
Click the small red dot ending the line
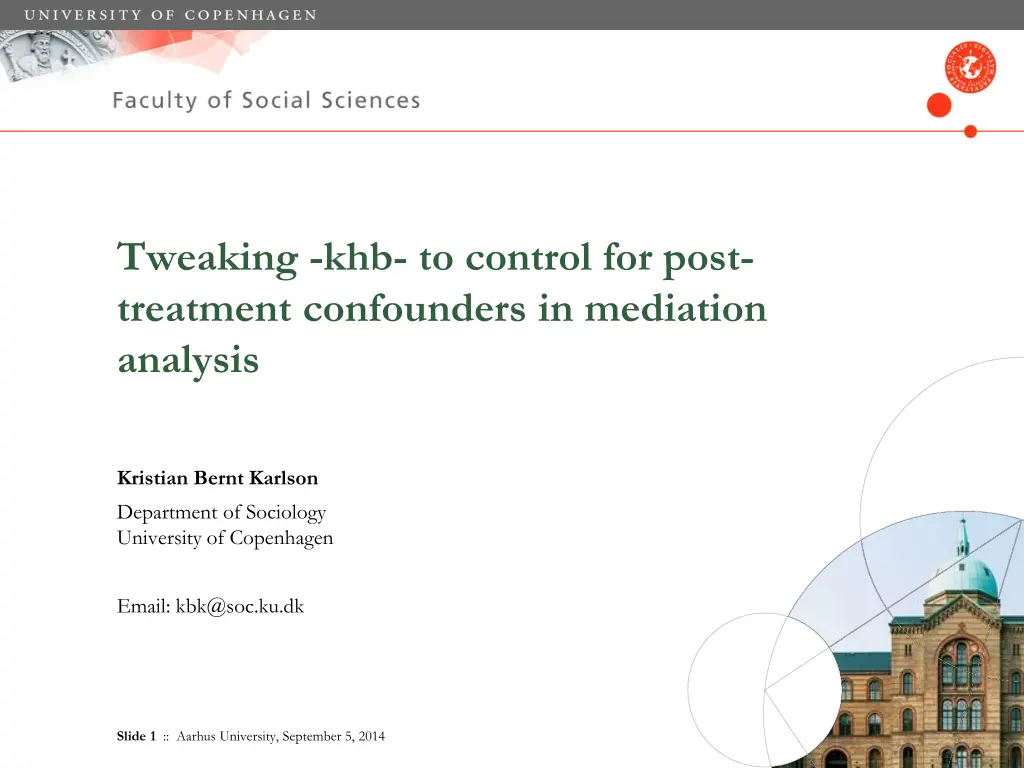[x=969, y=131]
